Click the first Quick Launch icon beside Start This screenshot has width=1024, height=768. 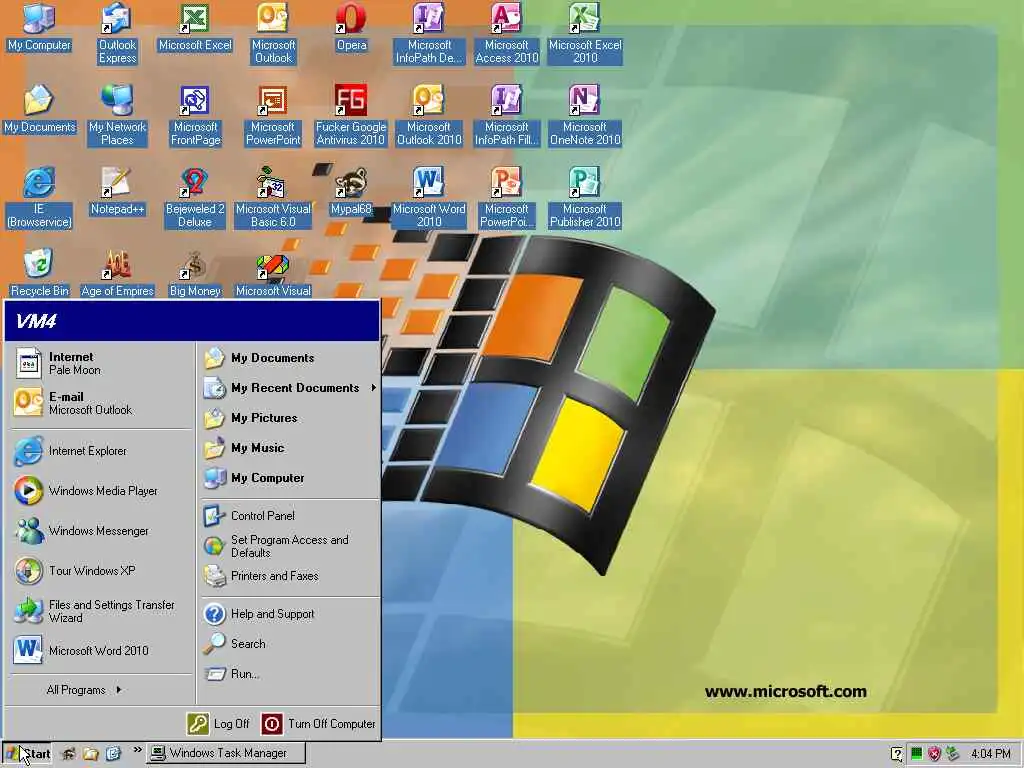click(x=69, y=754)
